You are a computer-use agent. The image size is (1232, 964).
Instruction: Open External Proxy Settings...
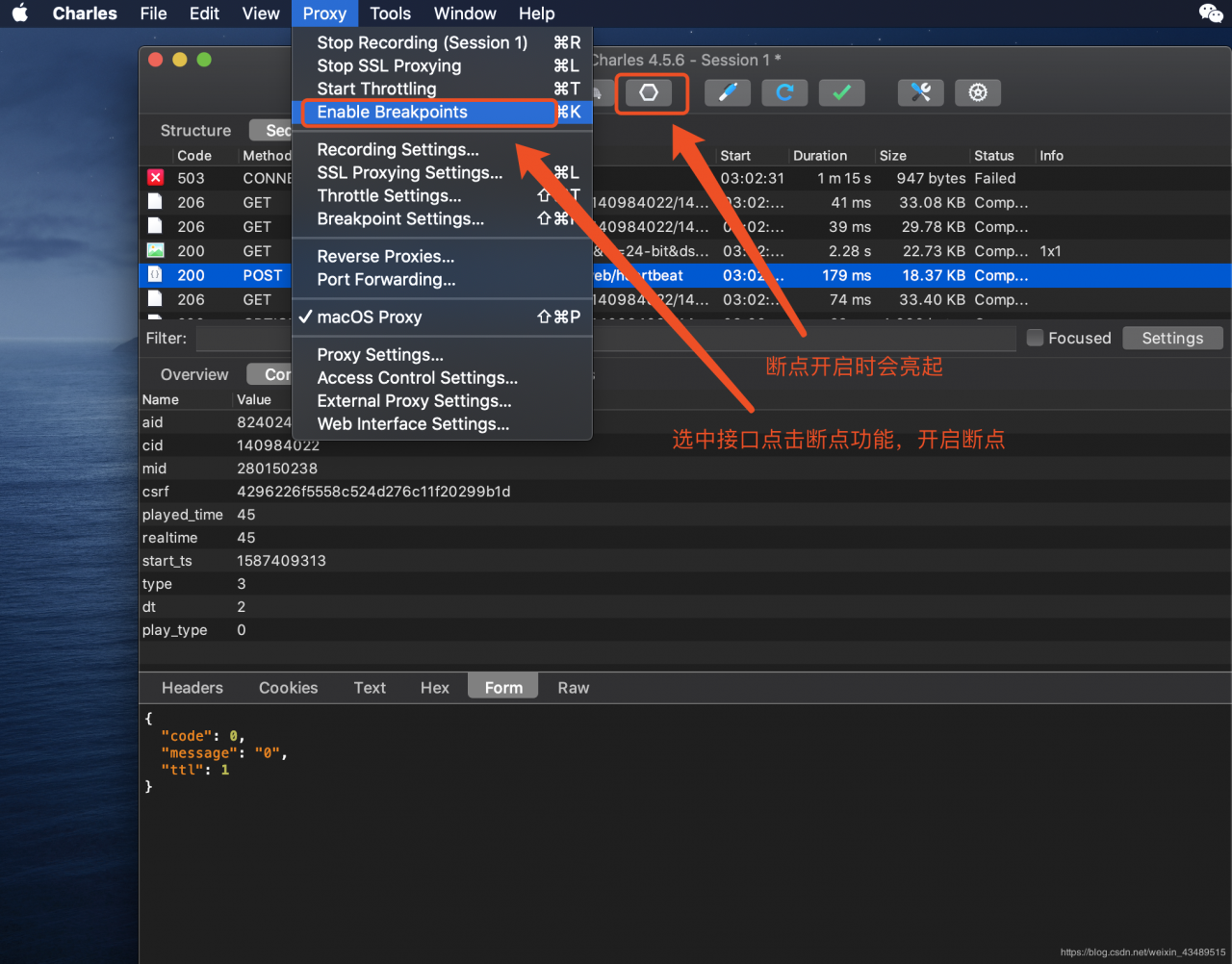point(442,400)
